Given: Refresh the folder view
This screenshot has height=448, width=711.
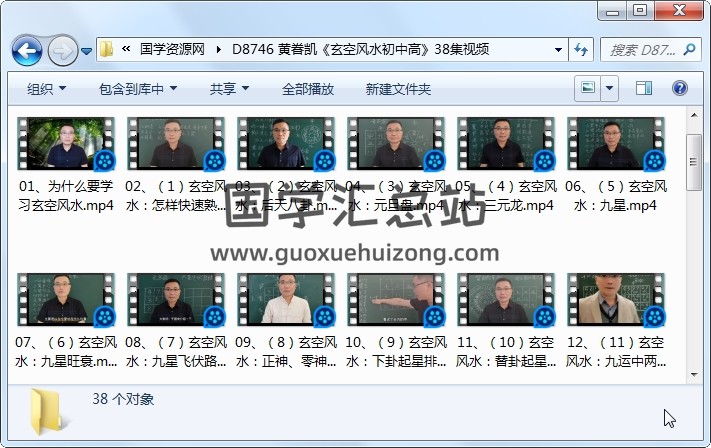Looking at the screenshot, I should click(581, 49).
